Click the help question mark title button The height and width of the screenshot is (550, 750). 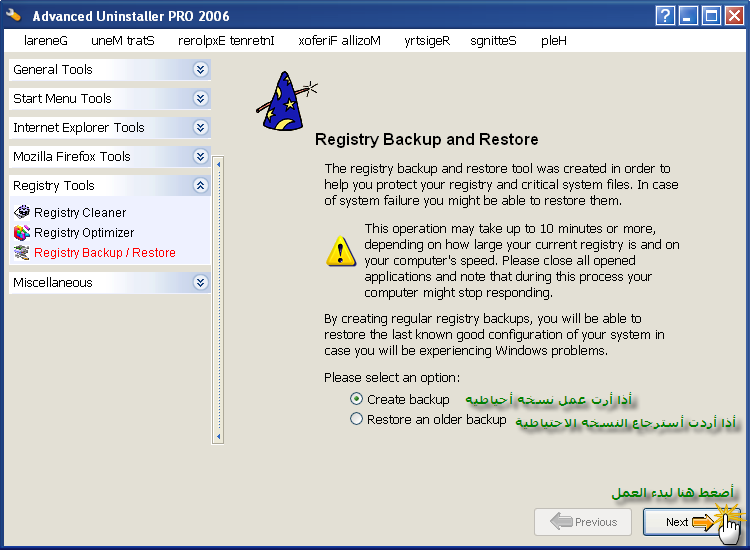[665, 16]
